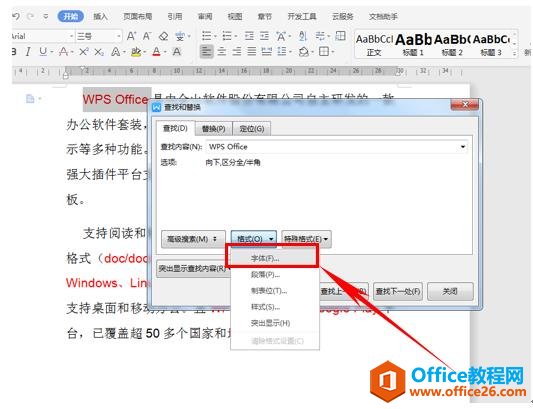
Task: Apply superscript formatting
Action: [84, 52]
